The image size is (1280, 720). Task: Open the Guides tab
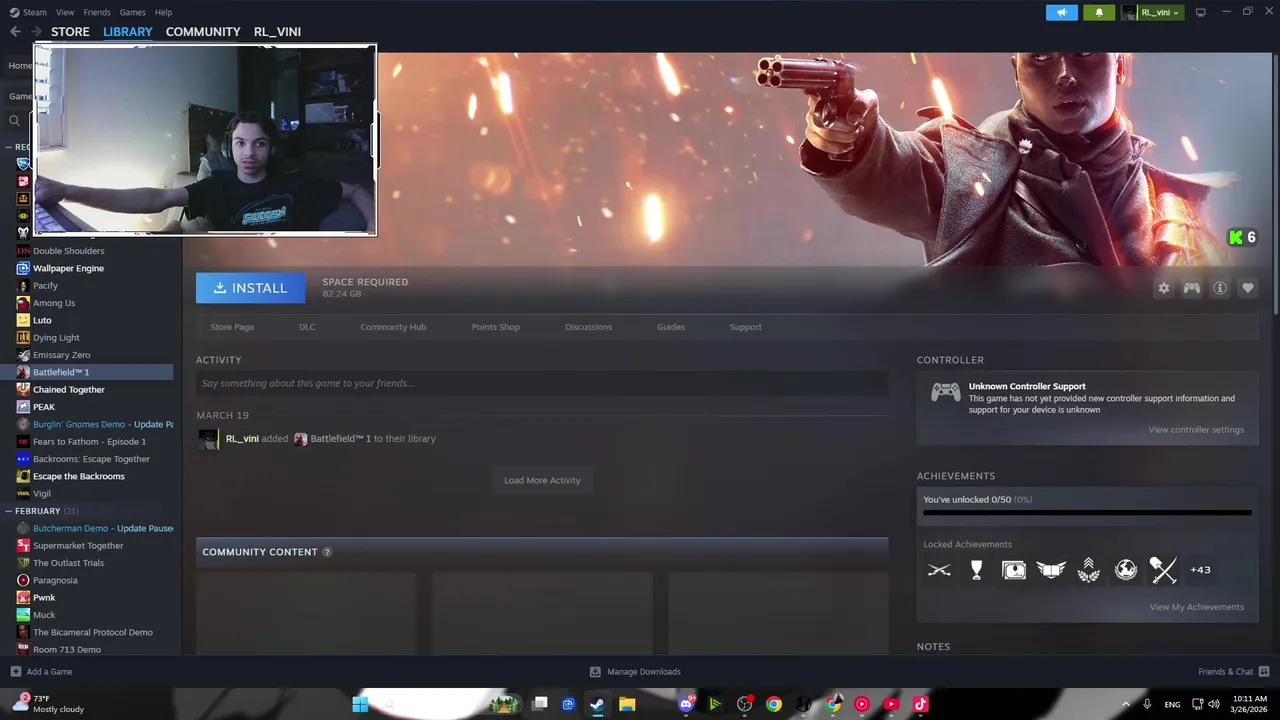(x=671, y=327)
